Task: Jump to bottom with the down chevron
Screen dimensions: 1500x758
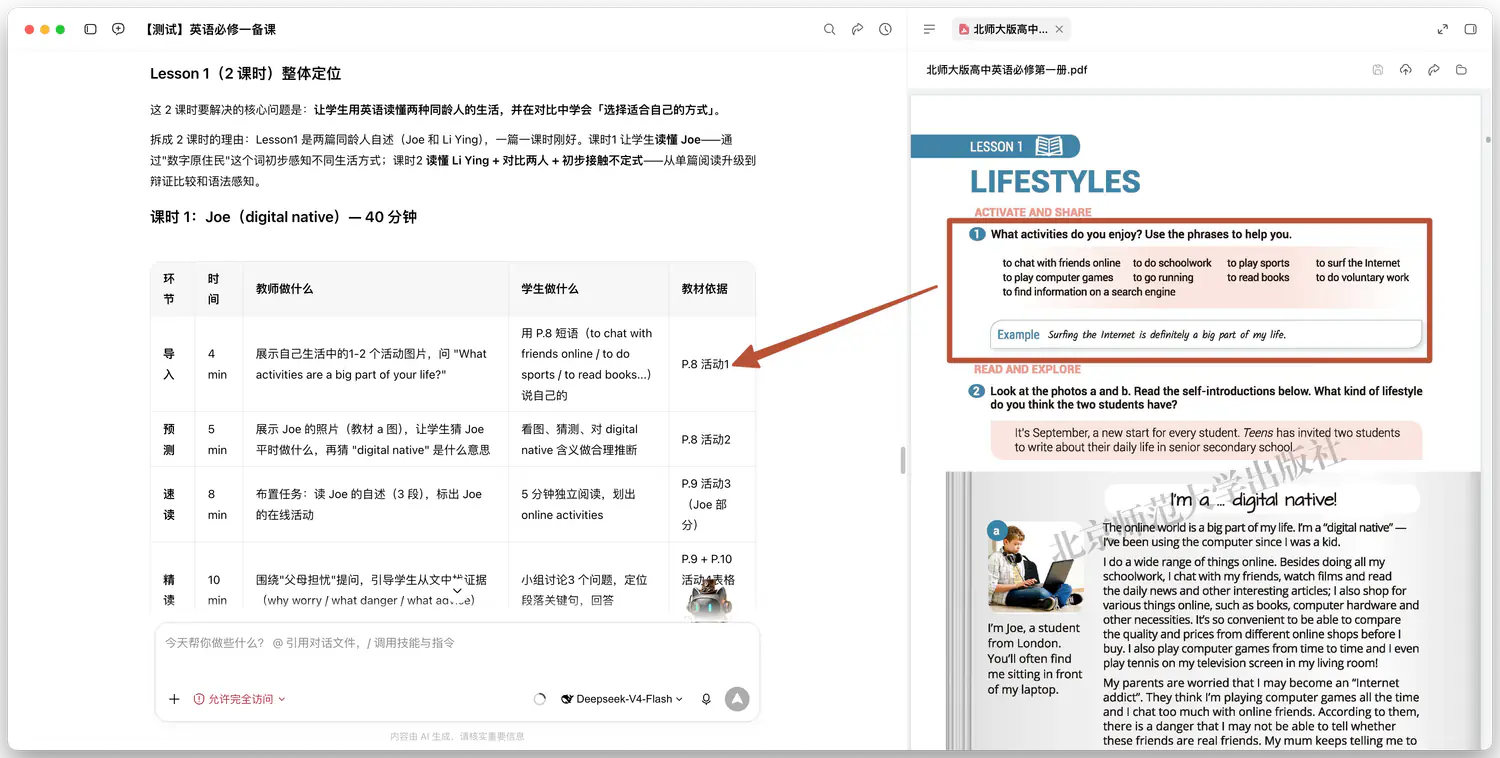Action: tap(457, 590)
